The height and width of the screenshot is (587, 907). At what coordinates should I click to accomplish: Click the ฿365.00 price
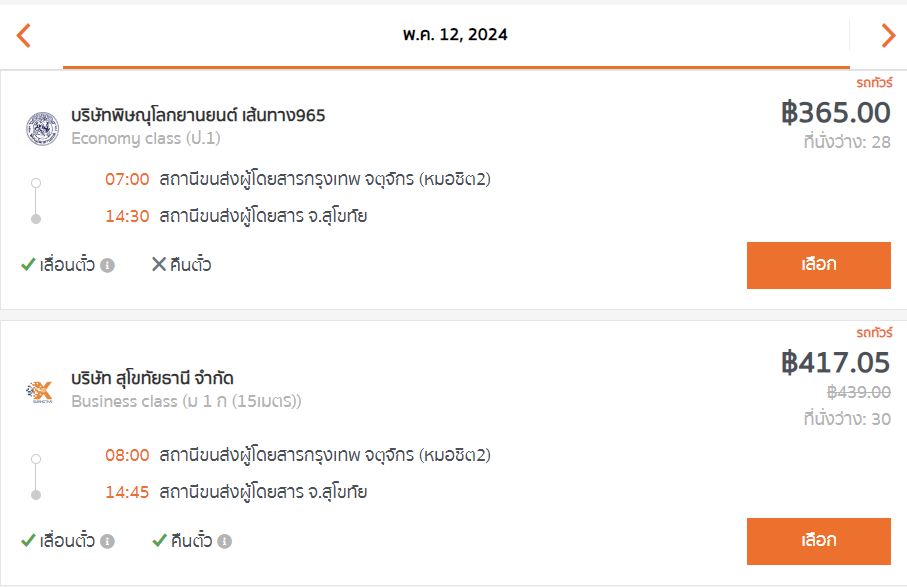coord(835,113)
